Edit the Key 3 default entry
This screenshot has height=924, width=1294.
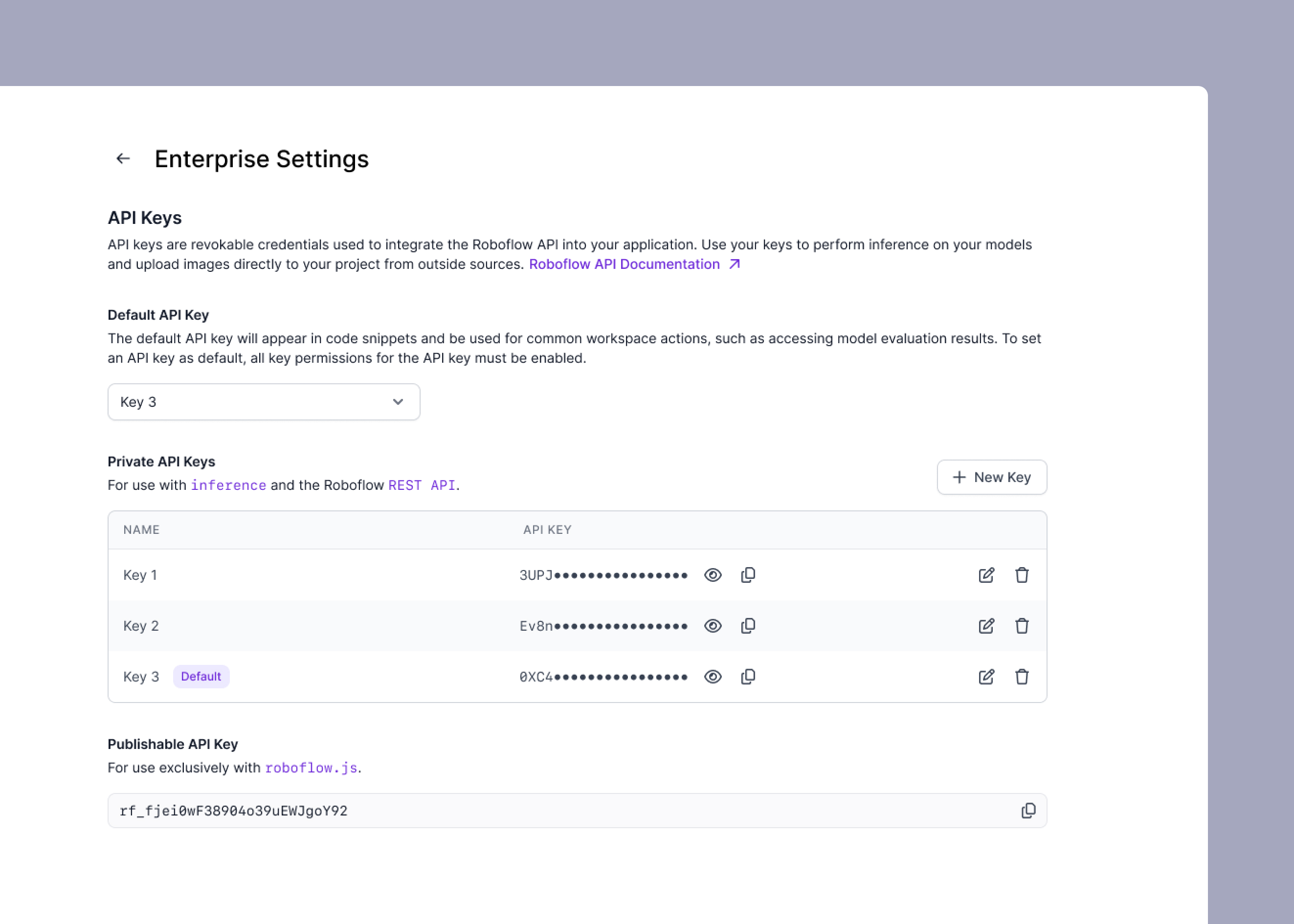[x=986, y=677]
